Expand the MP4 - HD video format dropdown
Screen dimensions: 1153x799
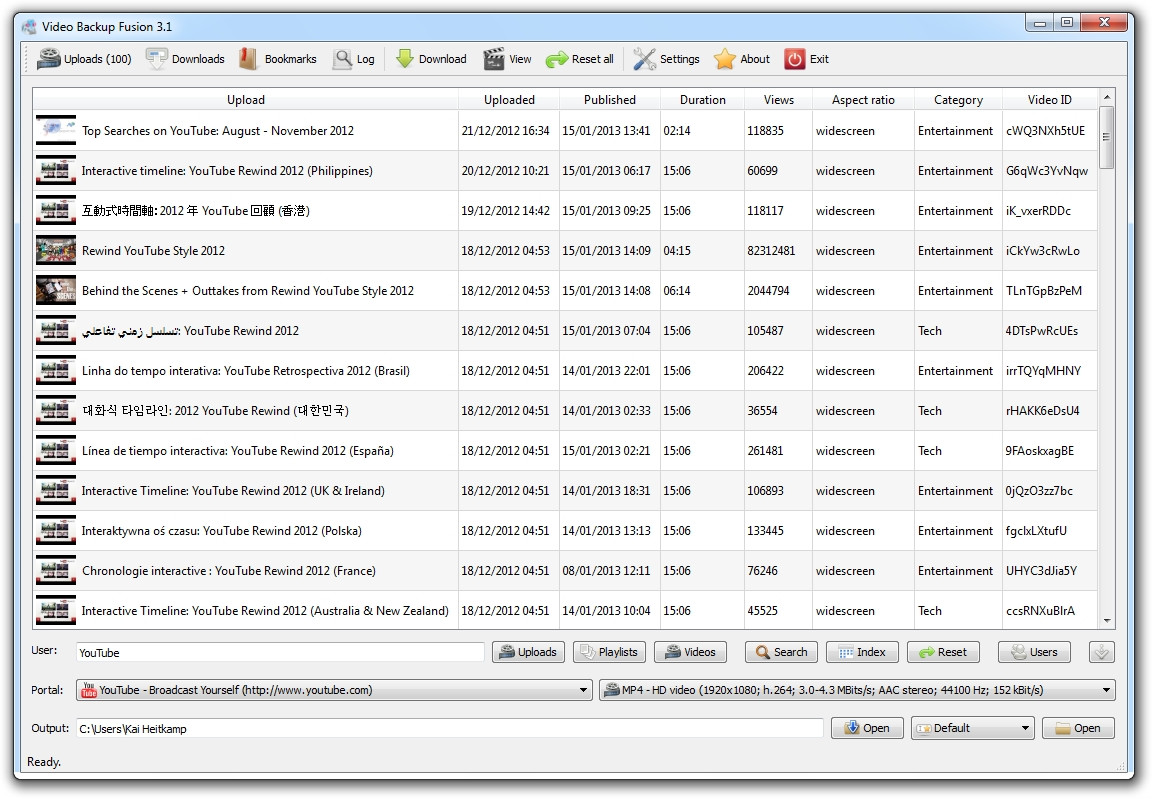click(857, 690)
